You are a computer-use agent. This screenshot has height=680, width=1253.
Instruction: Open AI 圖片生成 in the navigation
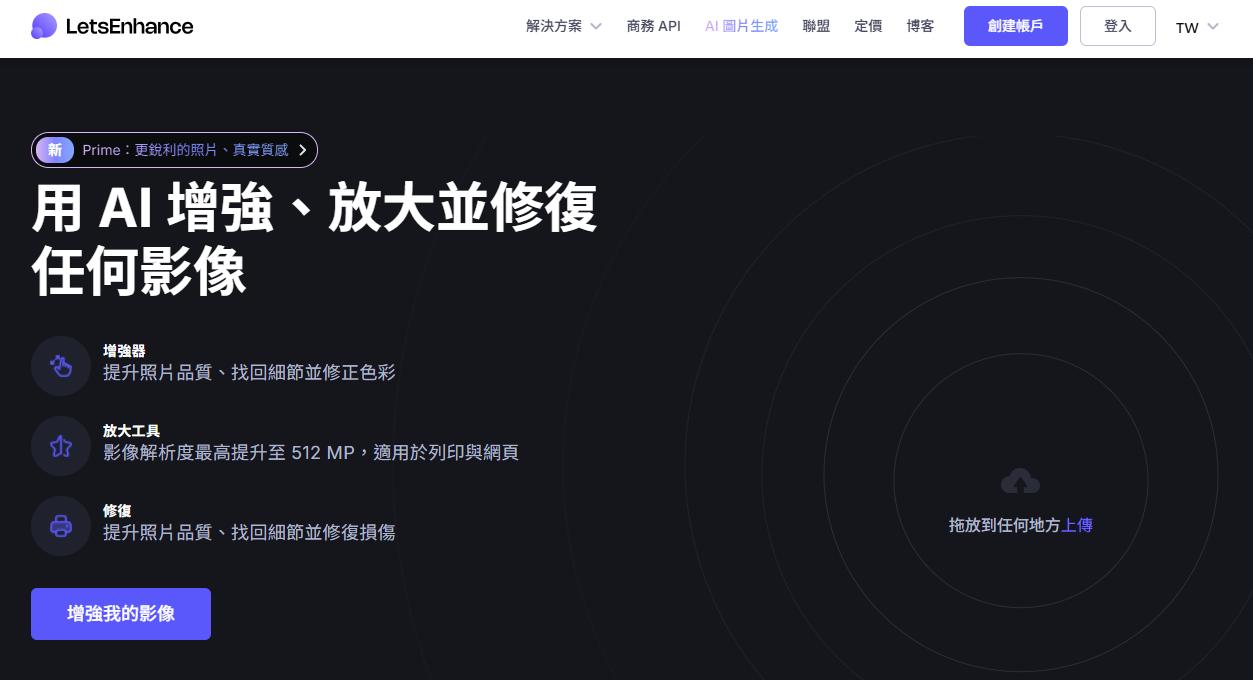tap(741, 26)
